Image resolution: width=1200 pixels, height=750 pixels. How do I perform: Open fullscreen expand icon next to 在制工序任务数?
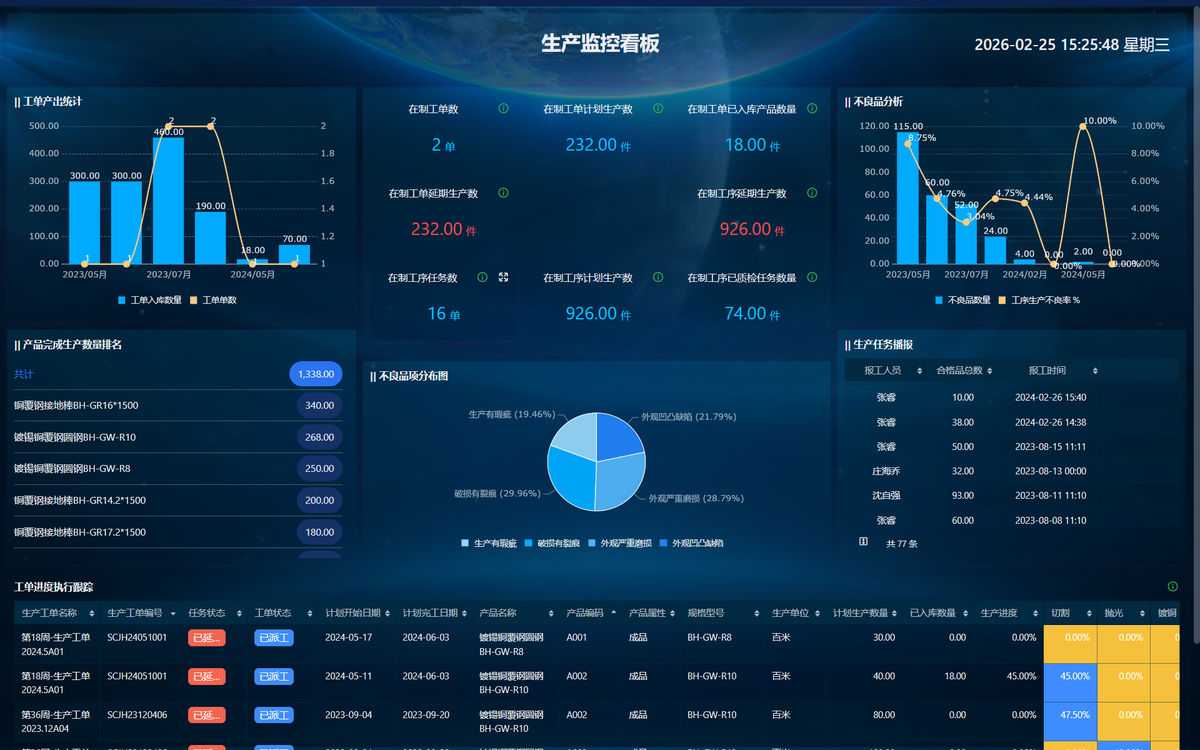(x=504, y=277)
